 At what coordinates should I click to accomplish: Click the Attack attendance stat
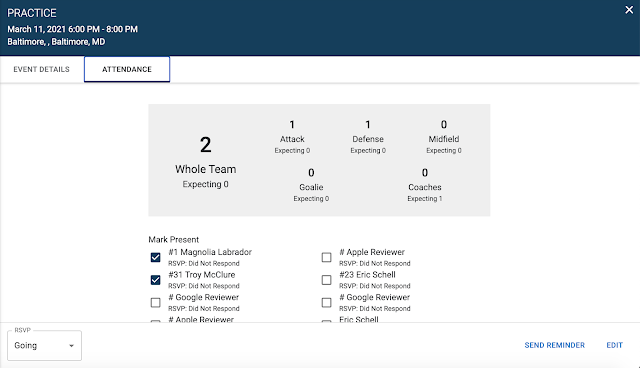pyautogui.click(x=292, y=137)
